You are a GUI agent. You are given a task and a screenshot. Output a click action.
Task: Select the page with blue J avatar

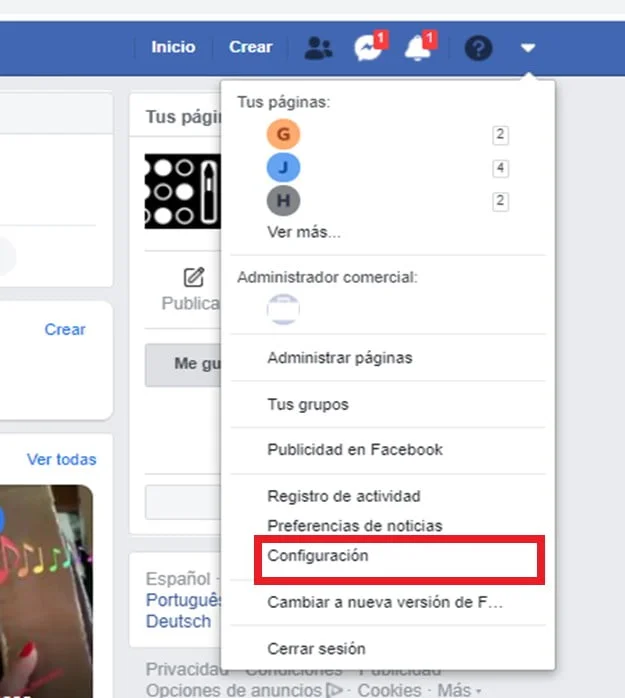coord(283,167)
